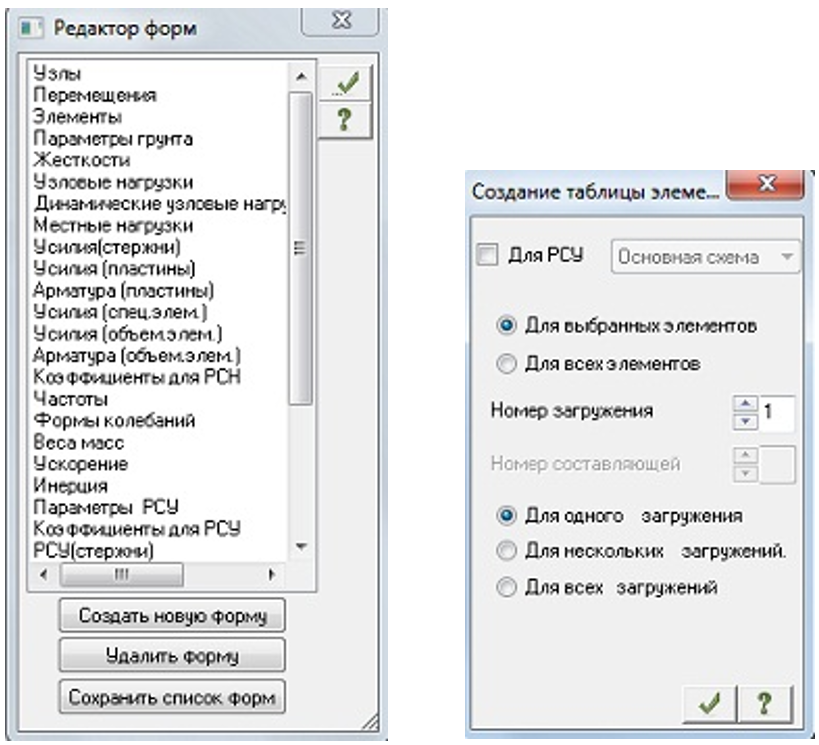Select Формы колебаний list entry
The height and width of the screenshot is (745, 819).
click(x=114, y=421)
